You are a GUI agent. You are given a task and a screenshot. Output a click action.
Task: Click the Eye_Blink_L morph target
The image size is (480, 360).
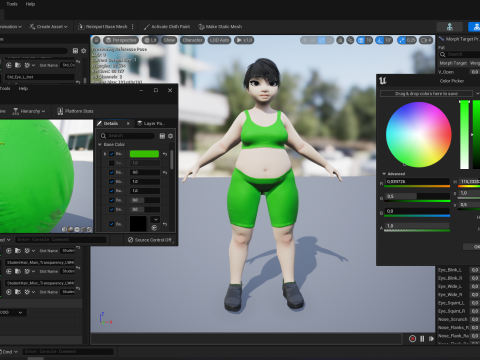pos(450,270)
